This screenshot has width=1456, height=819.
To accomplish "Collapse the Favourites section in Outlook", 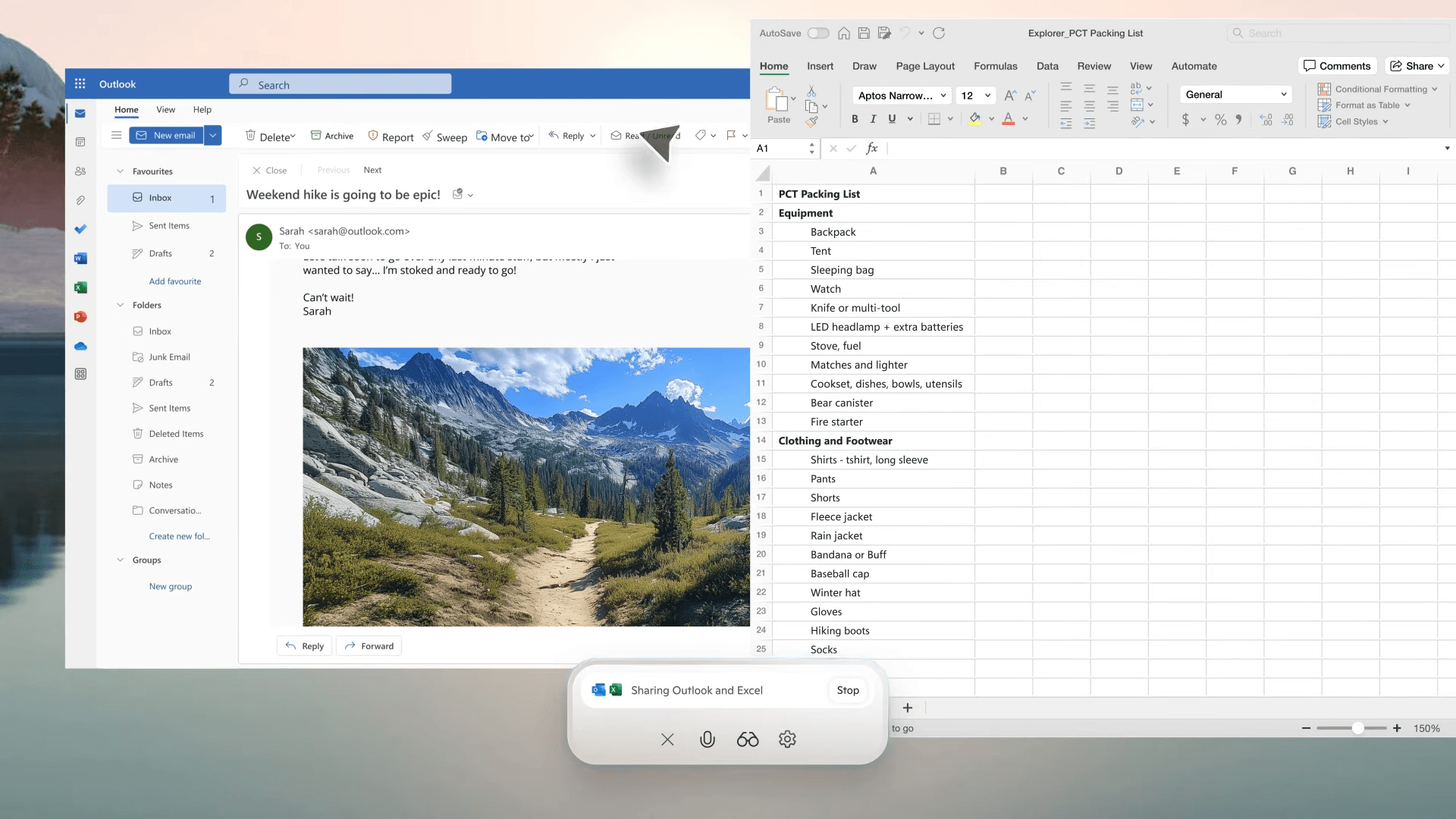I will click(x=119, y=171).
